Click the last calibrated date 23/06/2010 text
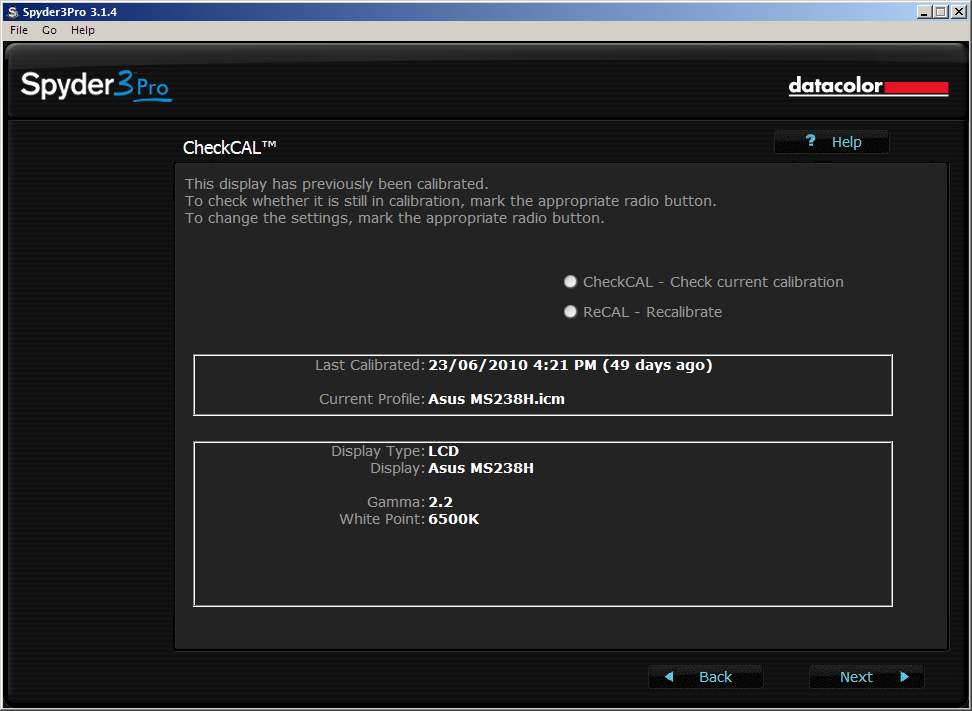This screenshot has width=972, height=711. click(x=570, y=365)
